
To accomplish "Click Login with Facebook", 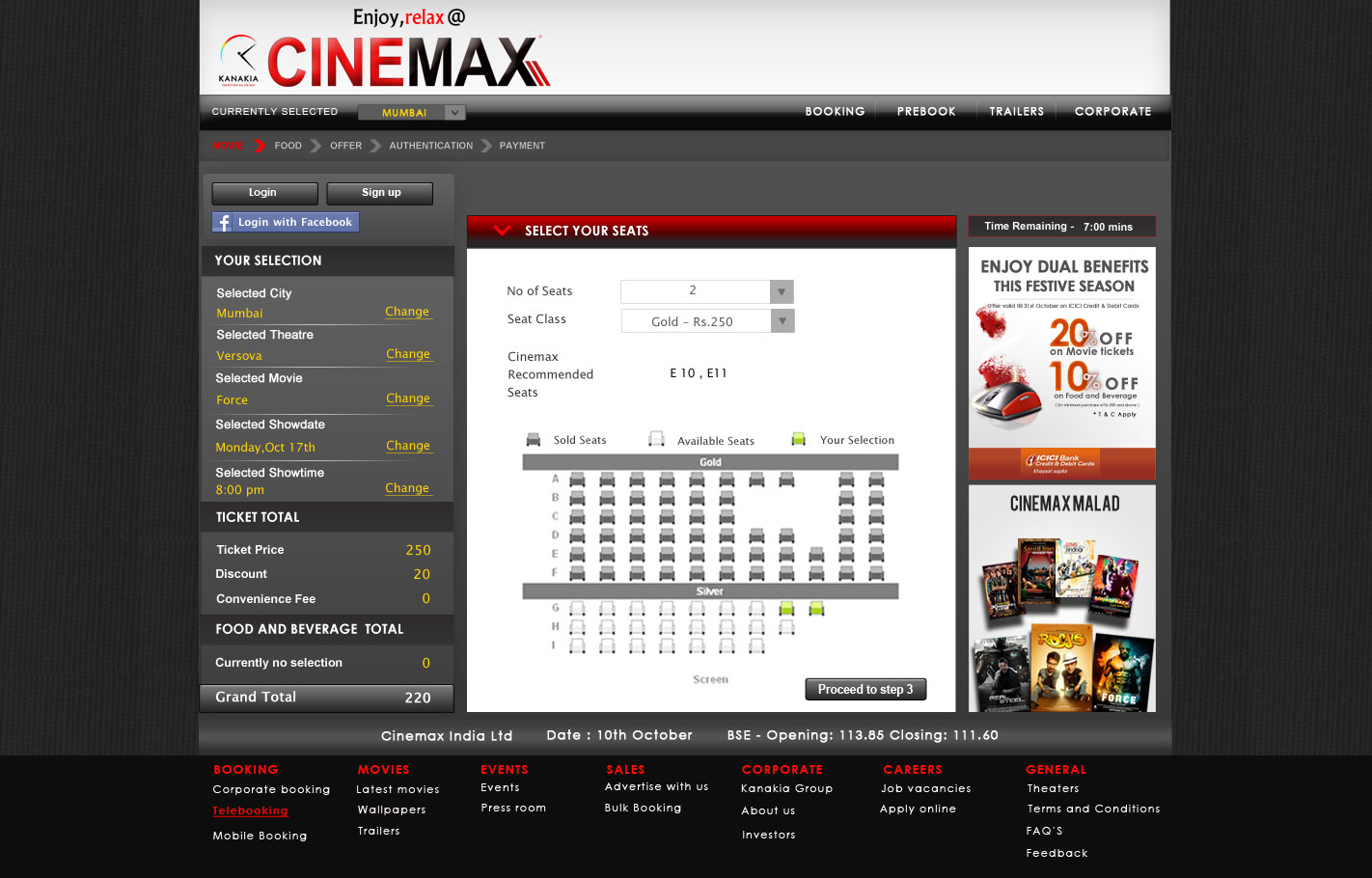I will [x=286, y=222].
